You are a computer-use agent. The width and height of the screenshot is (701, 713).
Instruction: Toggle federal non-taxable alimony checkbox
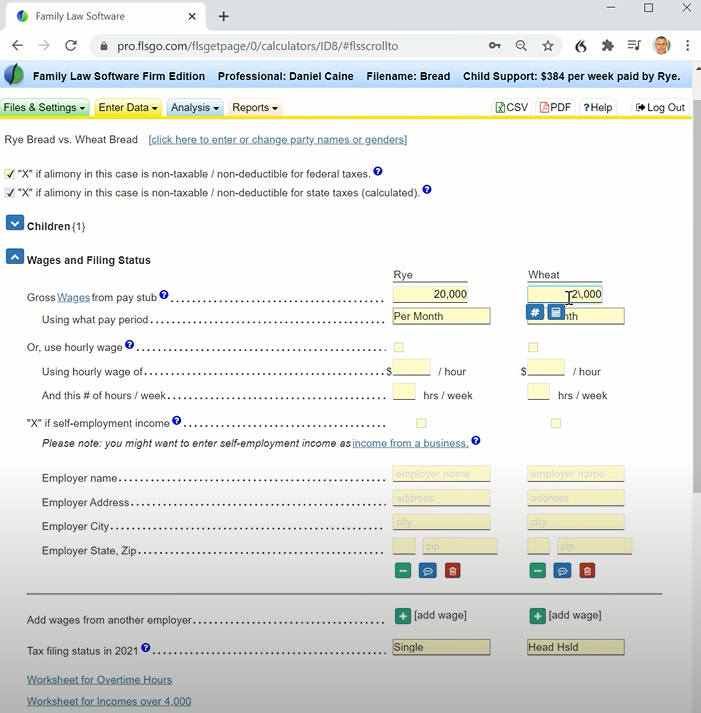point(10,174)
